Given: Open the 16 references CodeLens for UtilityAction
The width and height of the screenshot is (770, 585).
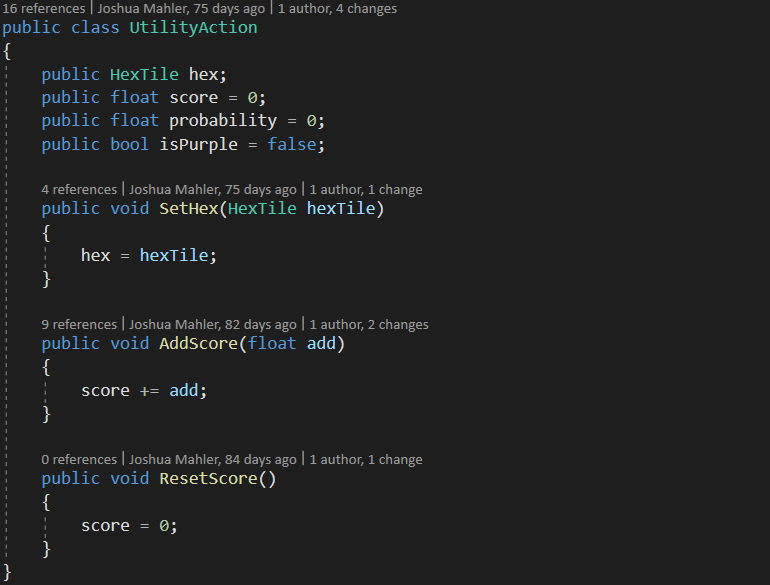Looking at the screenshot, I should click(x=46, y=8).
